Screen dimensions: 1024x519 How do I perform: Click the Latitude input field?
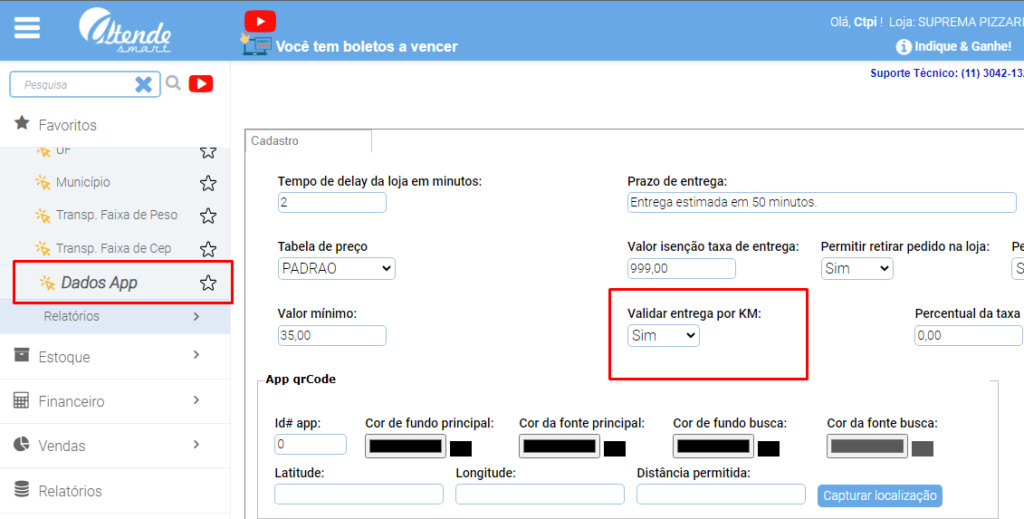coord(359,494)
